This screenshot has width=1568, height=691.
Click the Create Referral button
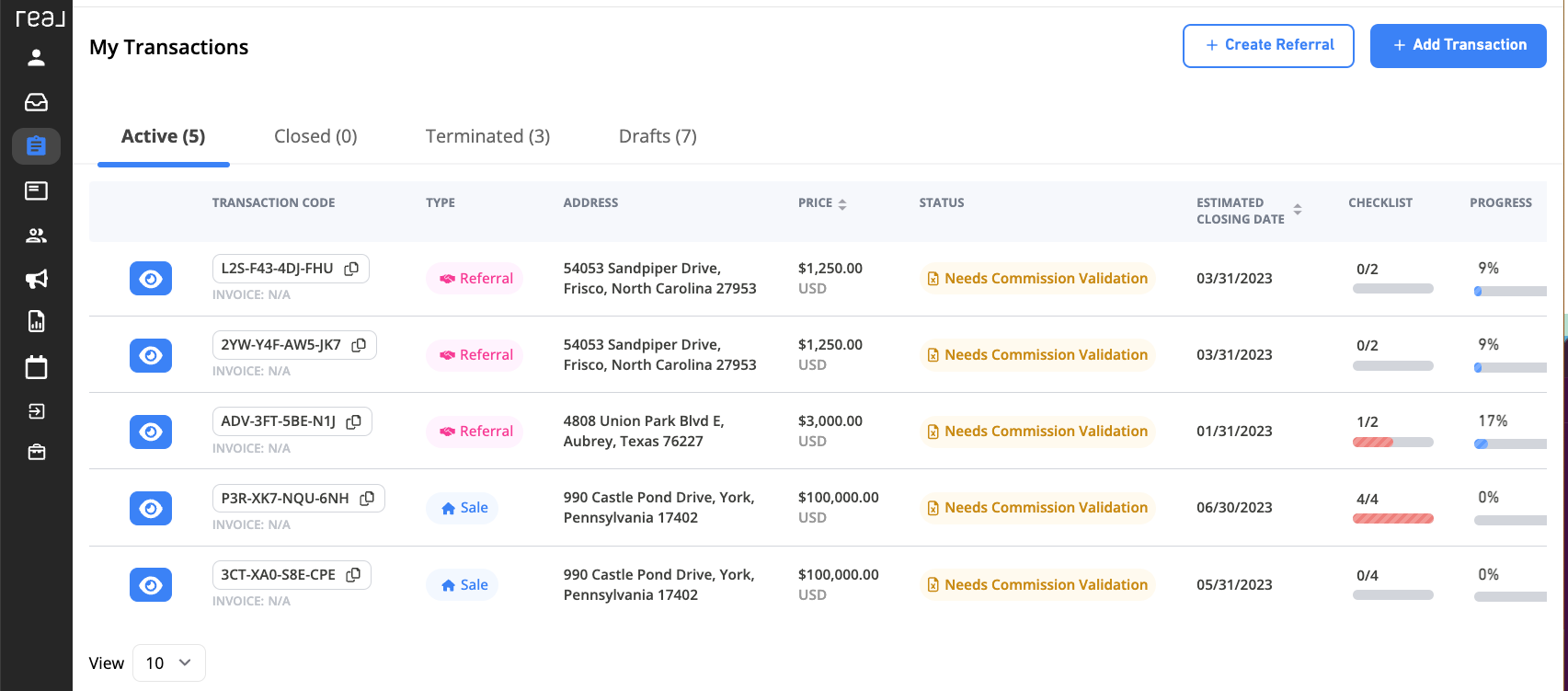pyautogui.click(x=1268, y=45)
